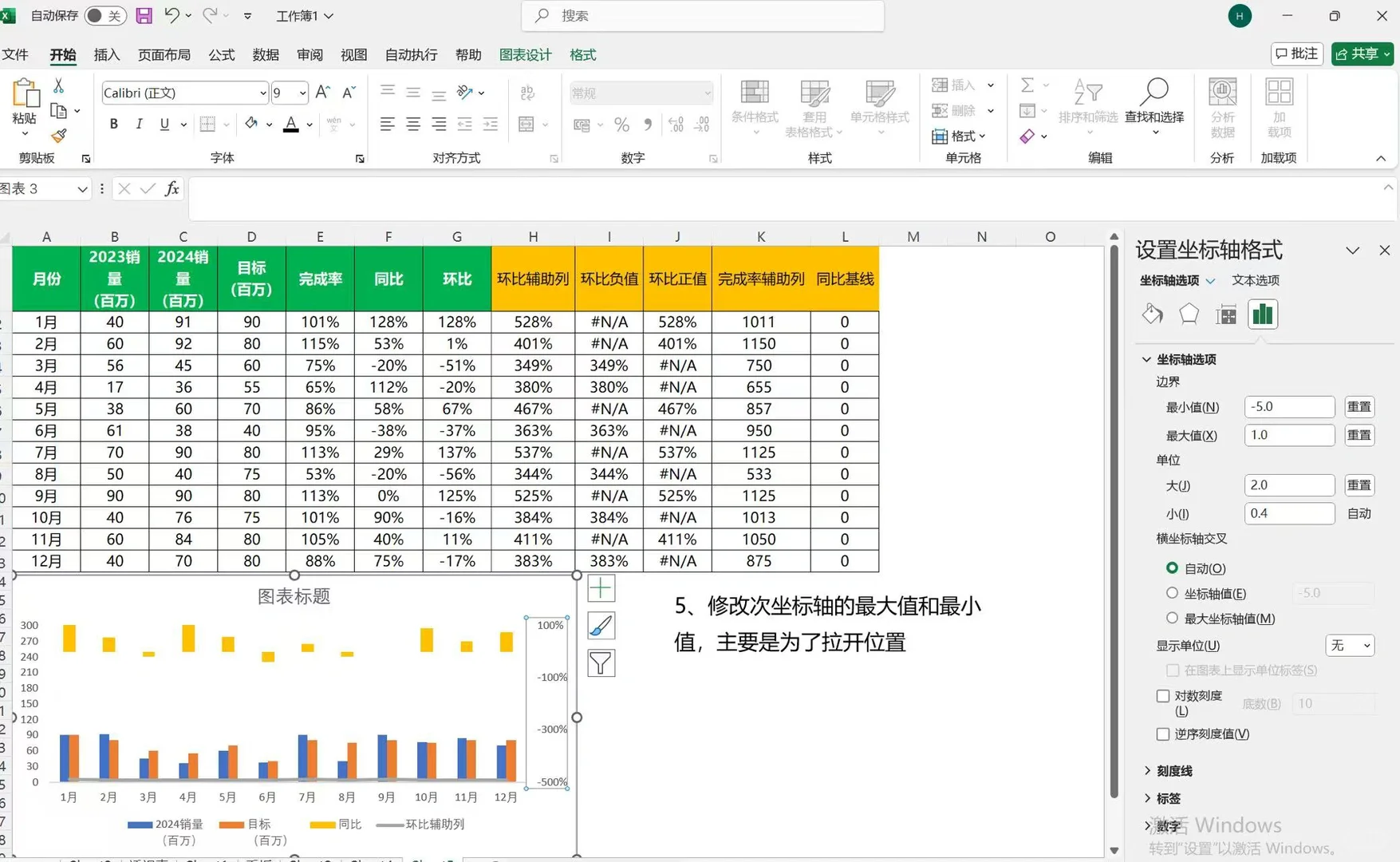
Task: Open the 显示单位 dropdown
Action: click(x=1350, y=645)
